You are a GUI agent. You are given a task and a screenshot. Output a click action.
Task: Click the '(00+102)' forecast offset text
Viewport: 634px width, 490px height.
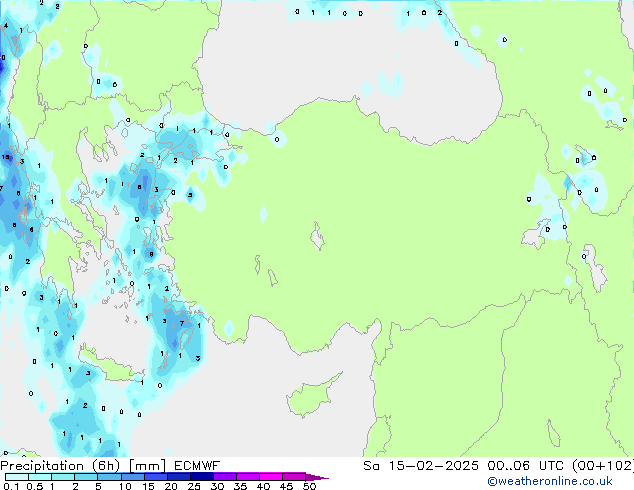click(604, 466)
